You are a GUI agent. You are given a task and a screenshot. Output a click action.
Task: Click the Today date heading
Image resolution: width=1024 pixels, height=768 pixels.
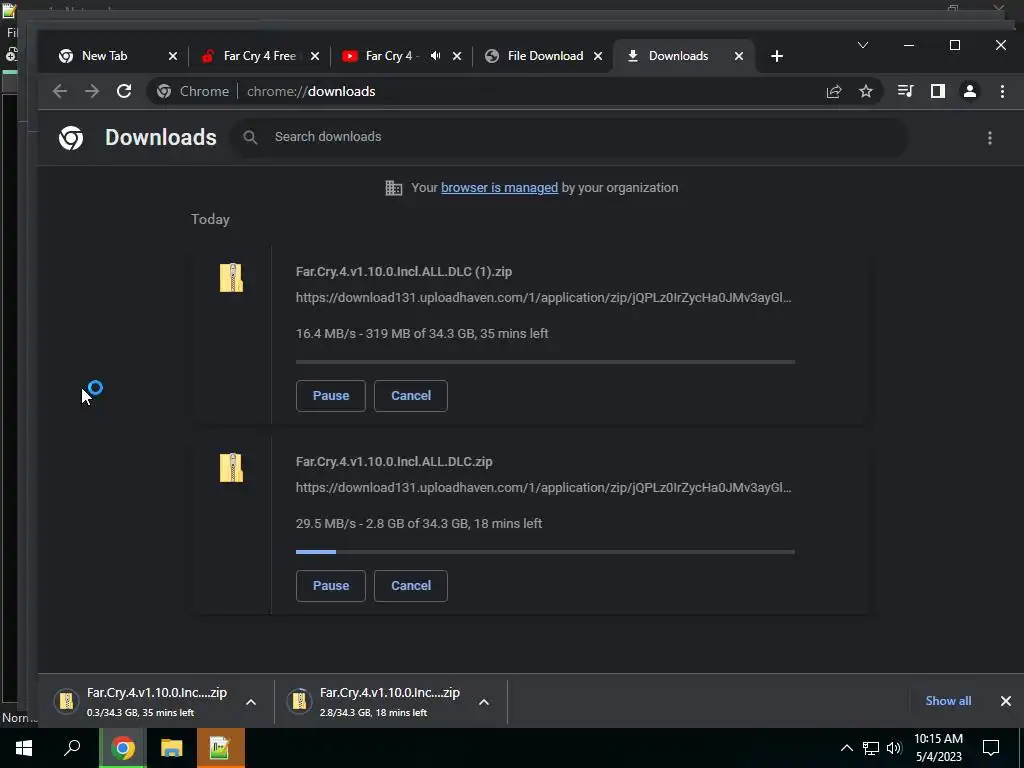point(210,219)
